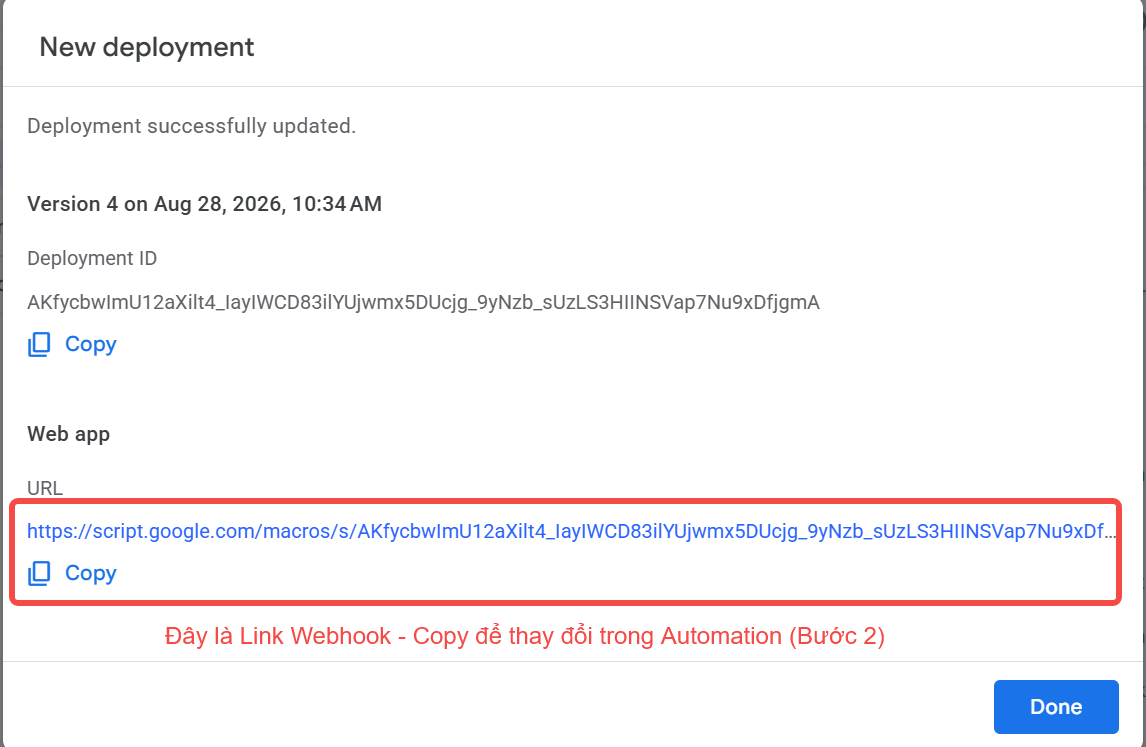Viewport: 1146px width, 747px height.
Task: Click the Version 4 heading text
Action: tap(204, 204)
